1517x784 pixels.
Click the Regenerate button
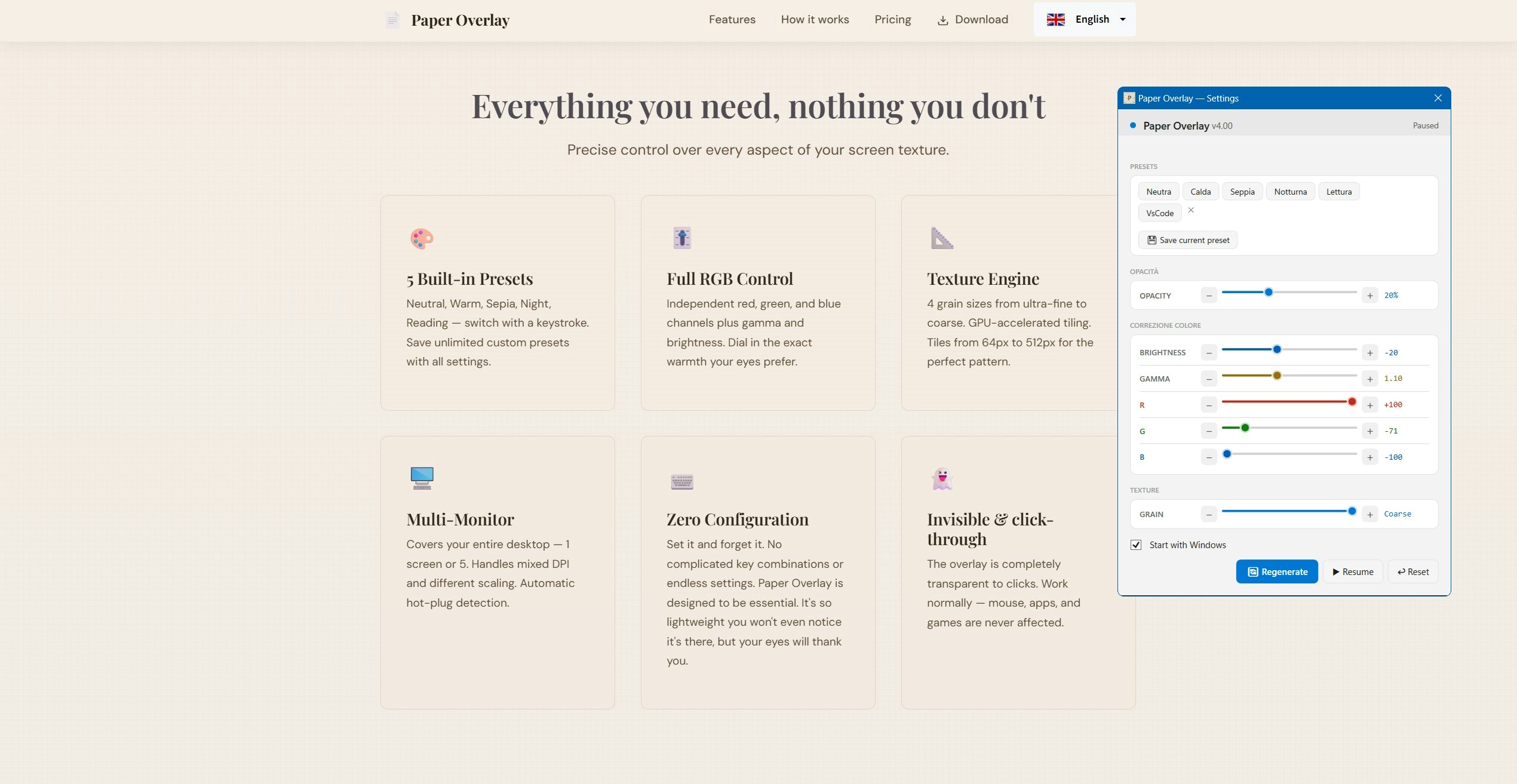[x=1277, y=571]
